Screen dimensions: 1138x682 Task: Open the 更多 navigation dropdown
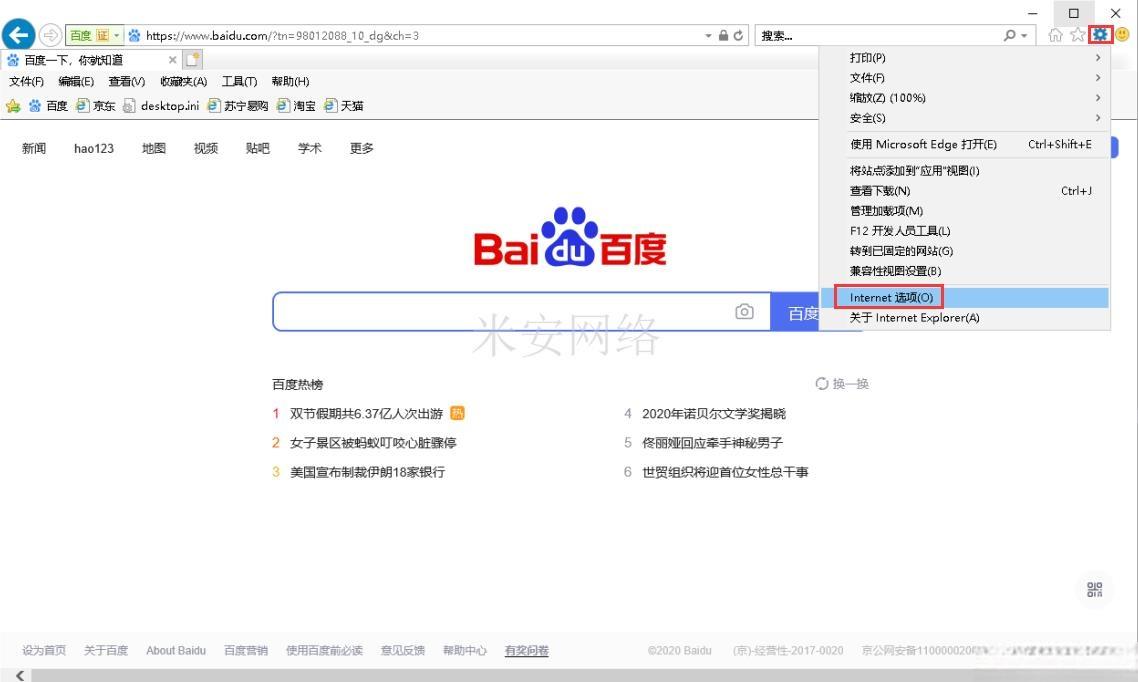tap(361, 148)
